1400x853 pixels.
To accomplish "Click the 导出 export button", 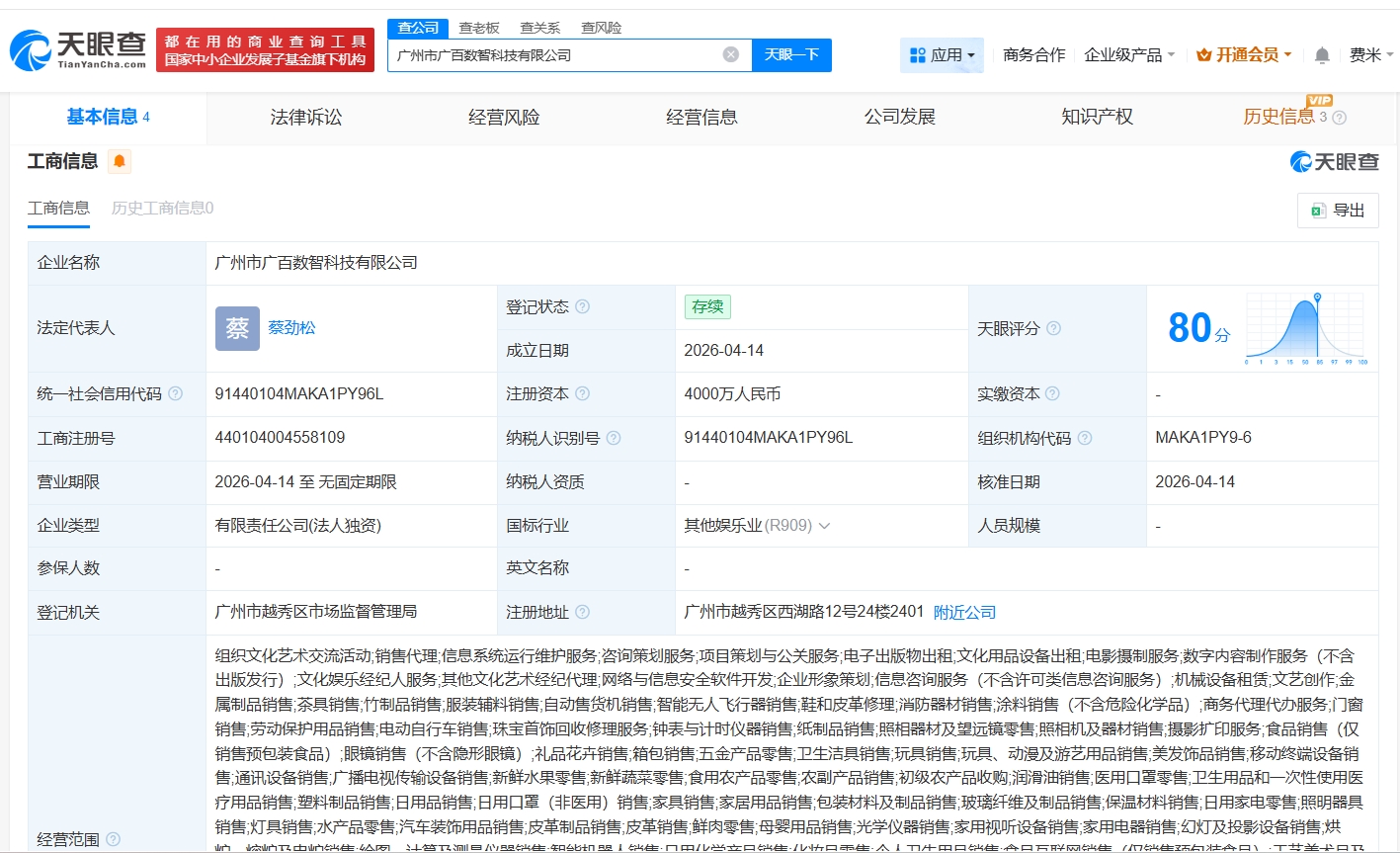I will [x=1338, y=210].
